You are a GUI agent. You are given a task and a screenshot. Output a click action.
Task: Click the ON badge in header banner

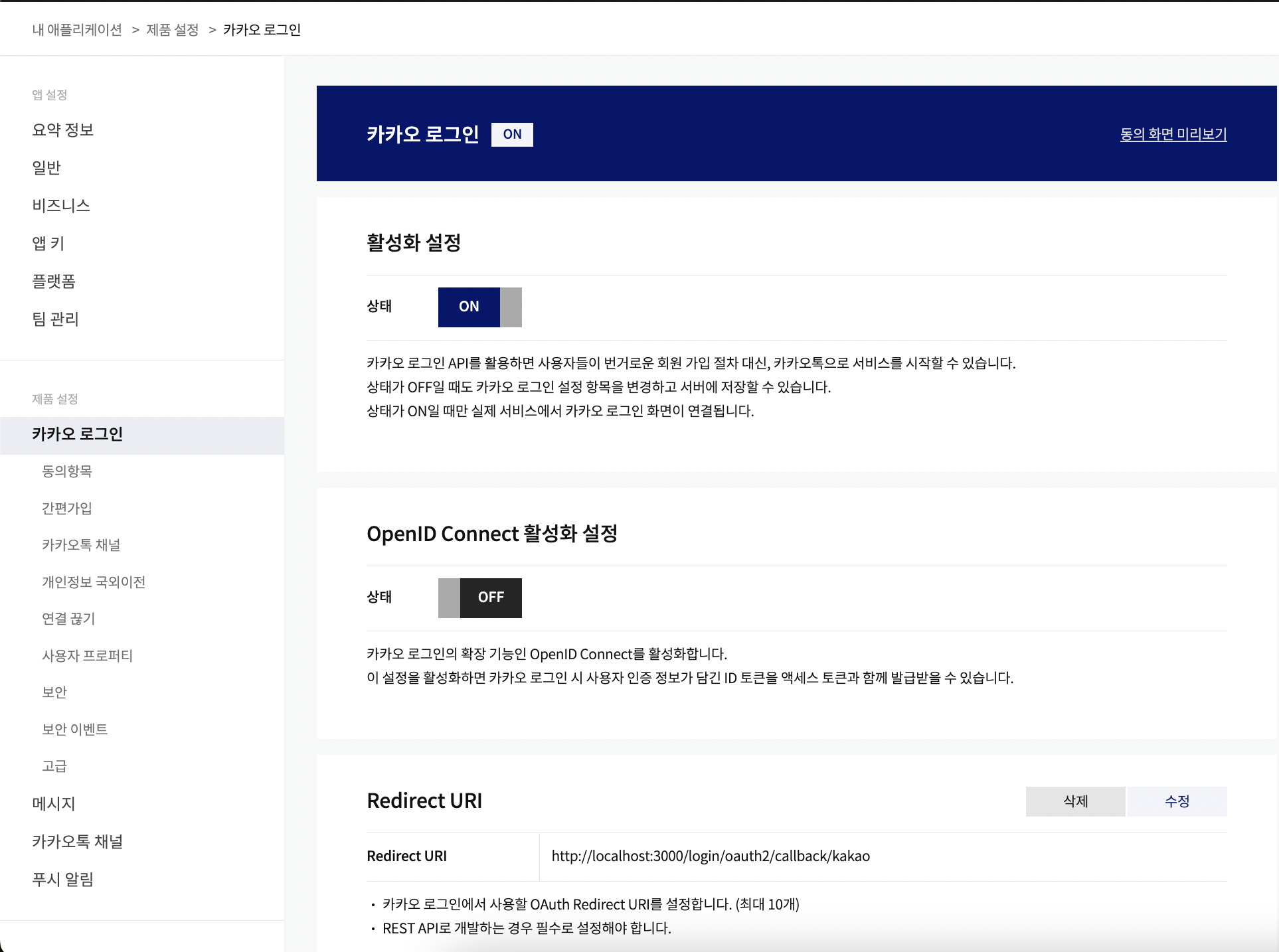512,134
